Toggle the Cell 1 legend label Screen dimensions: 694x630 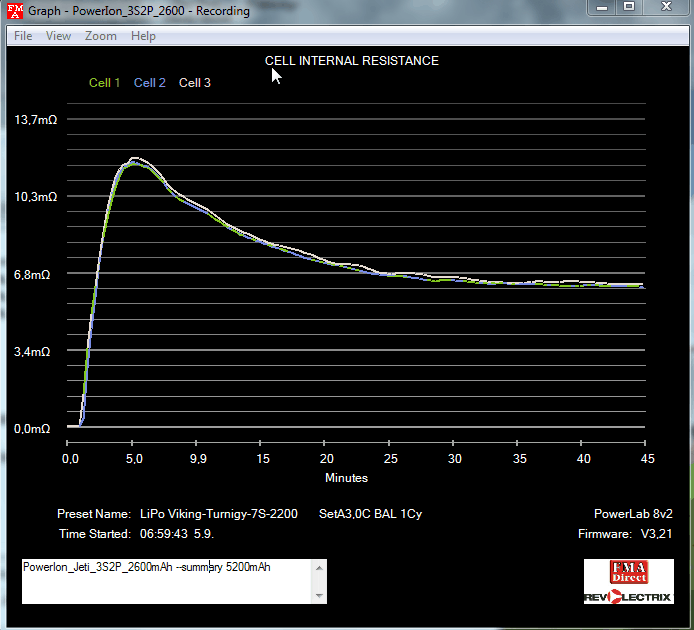pyautogui.click(x=105, y=83)
